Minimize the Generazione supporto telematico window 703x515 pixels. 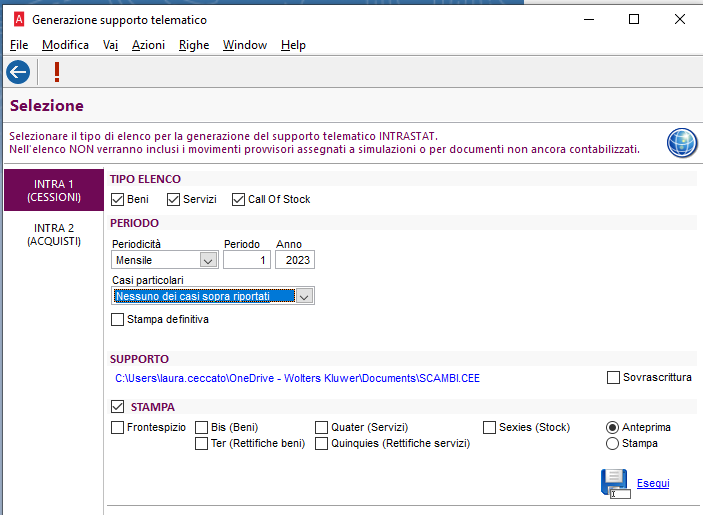tap(589, 19)
